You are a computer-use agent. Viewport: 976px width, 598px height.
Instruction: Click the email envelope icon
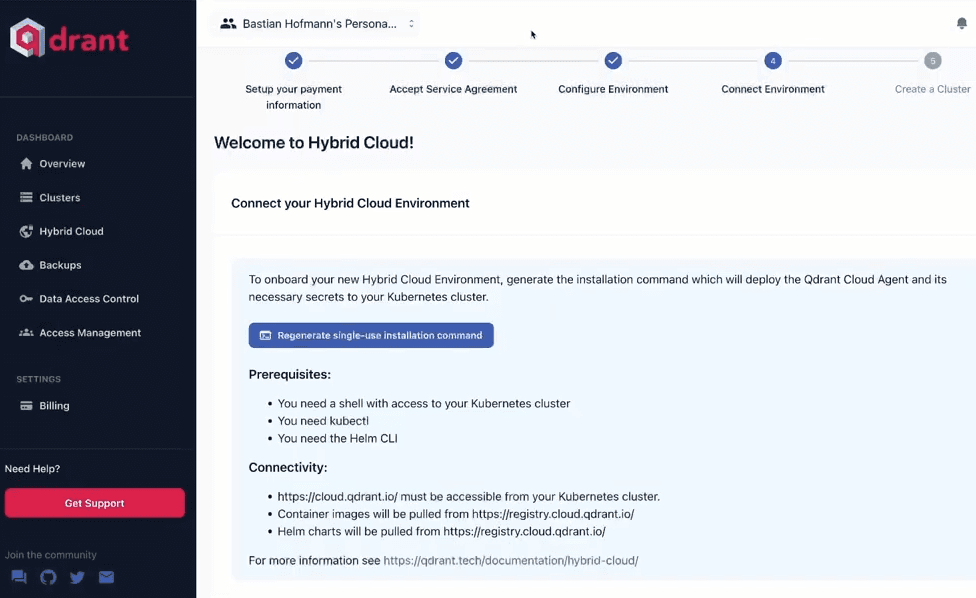click(106, 577)
